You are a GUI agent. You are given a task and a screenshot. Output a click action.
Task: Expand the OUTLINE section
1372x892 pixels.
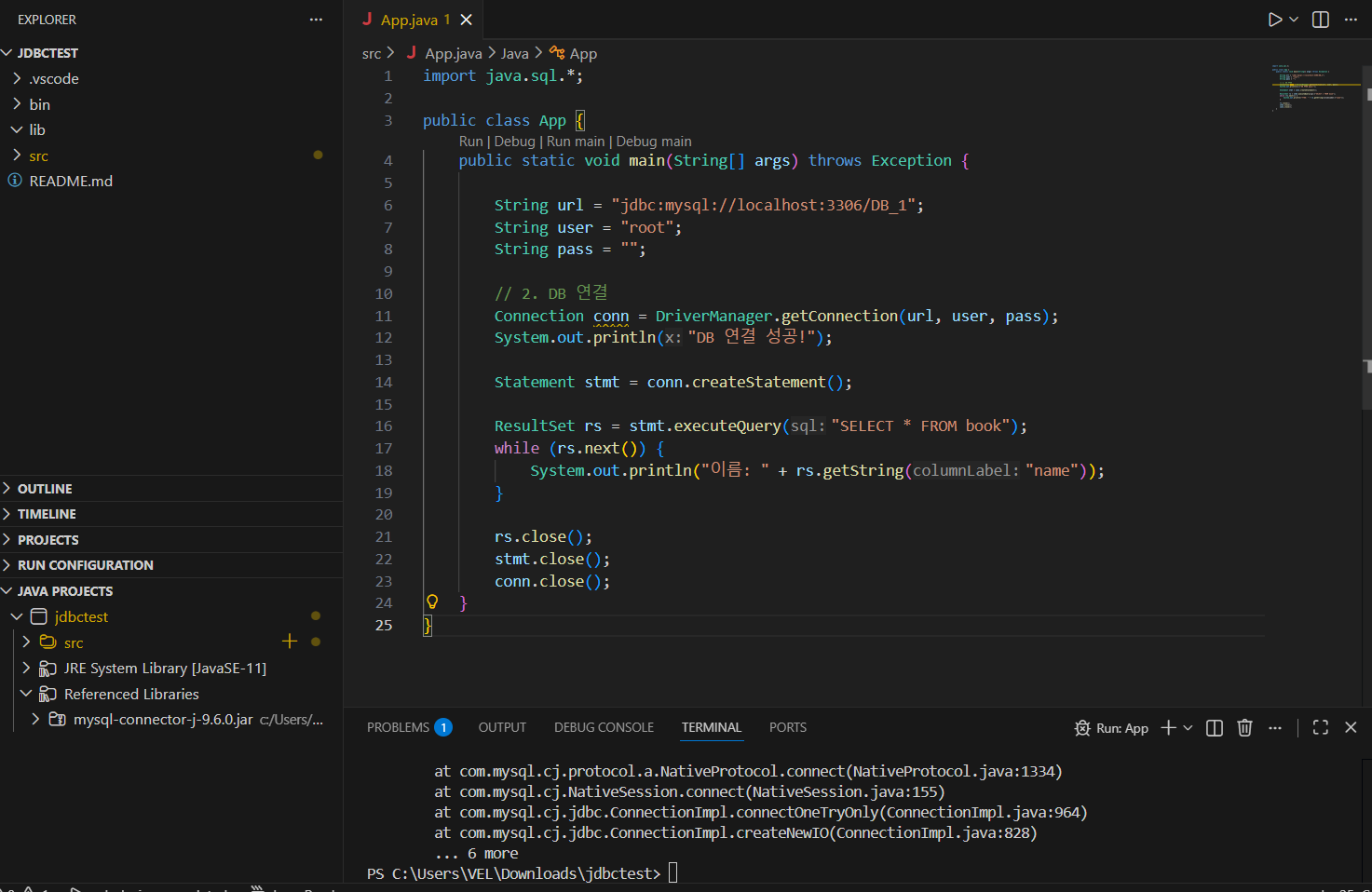(7, 489)
